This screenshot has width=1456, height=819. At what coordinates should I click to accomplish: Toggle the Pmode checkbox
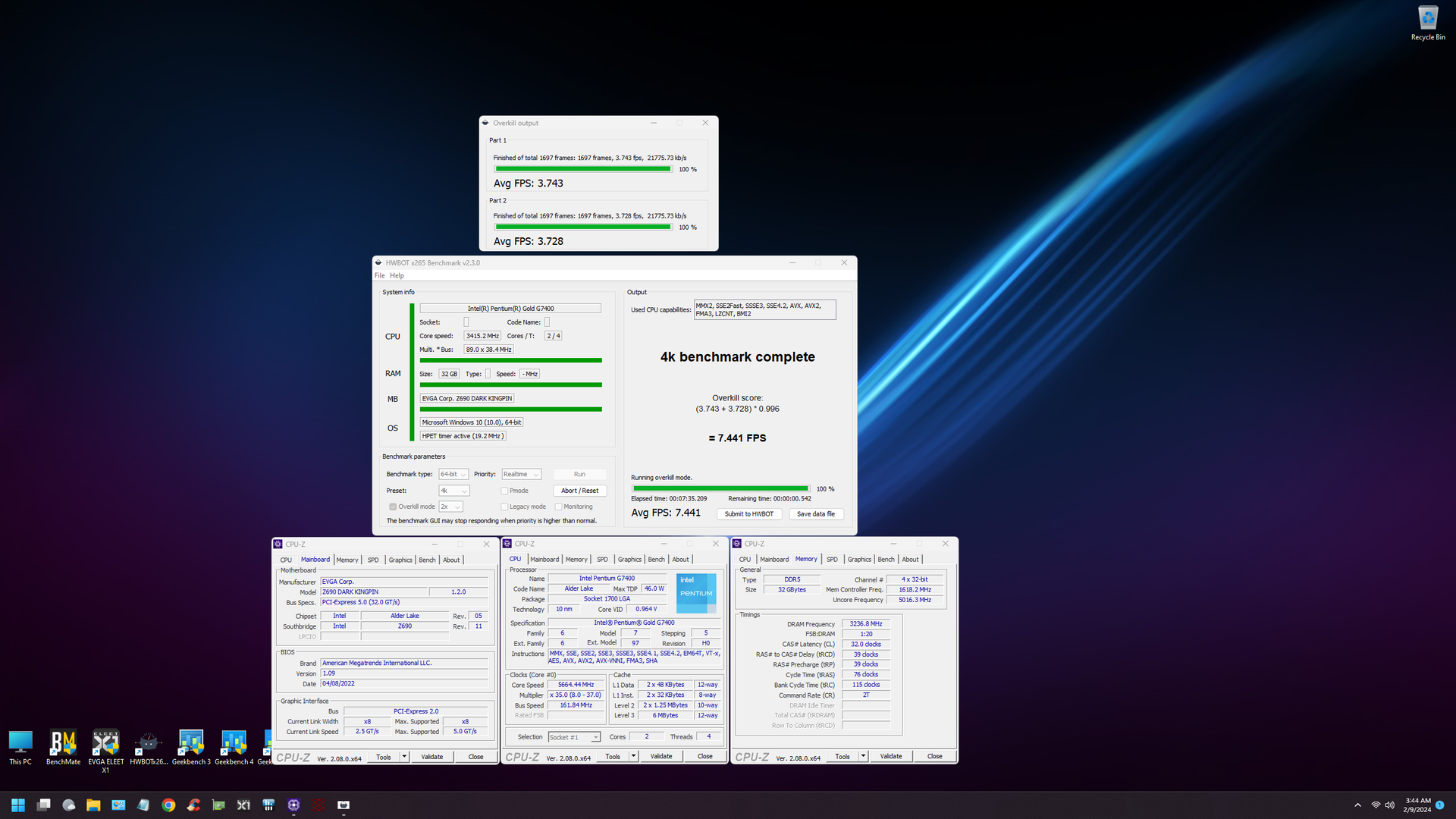504,491
